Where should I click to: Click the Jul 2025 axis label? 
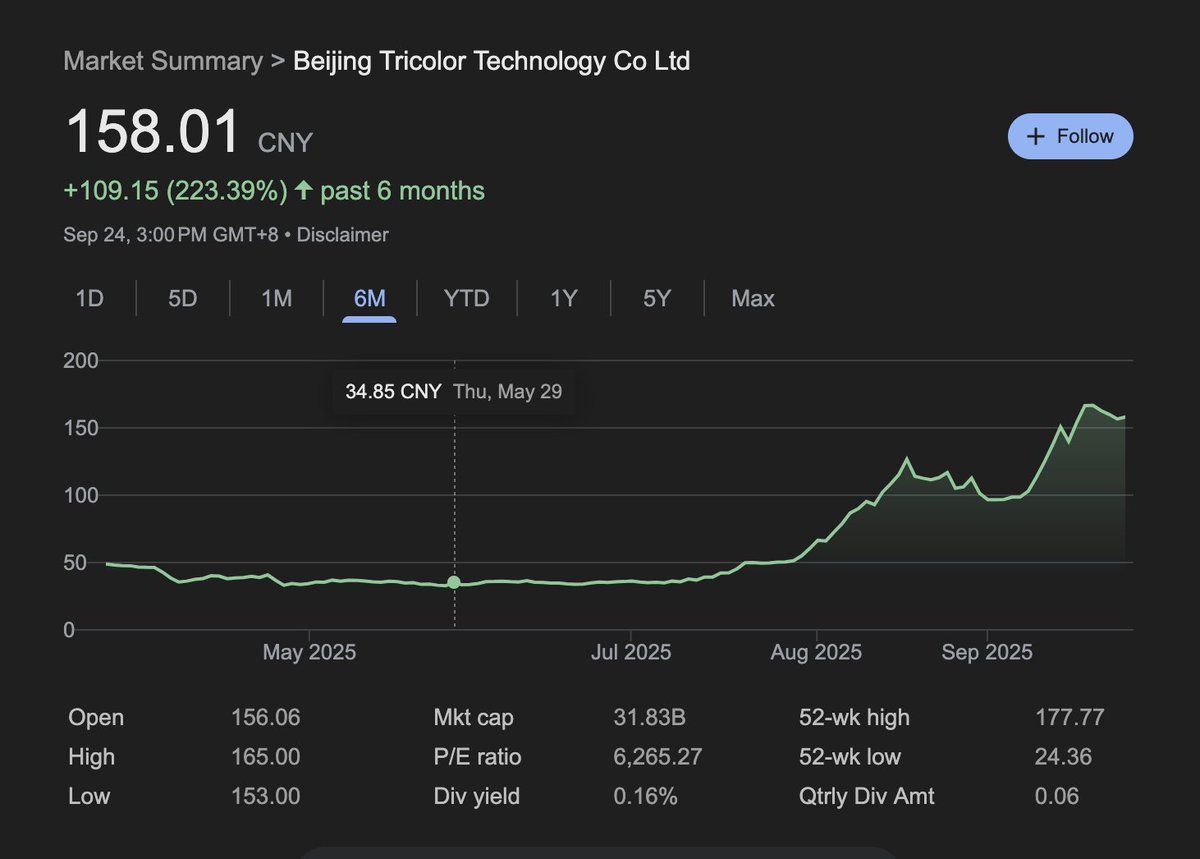click(631, 653)
